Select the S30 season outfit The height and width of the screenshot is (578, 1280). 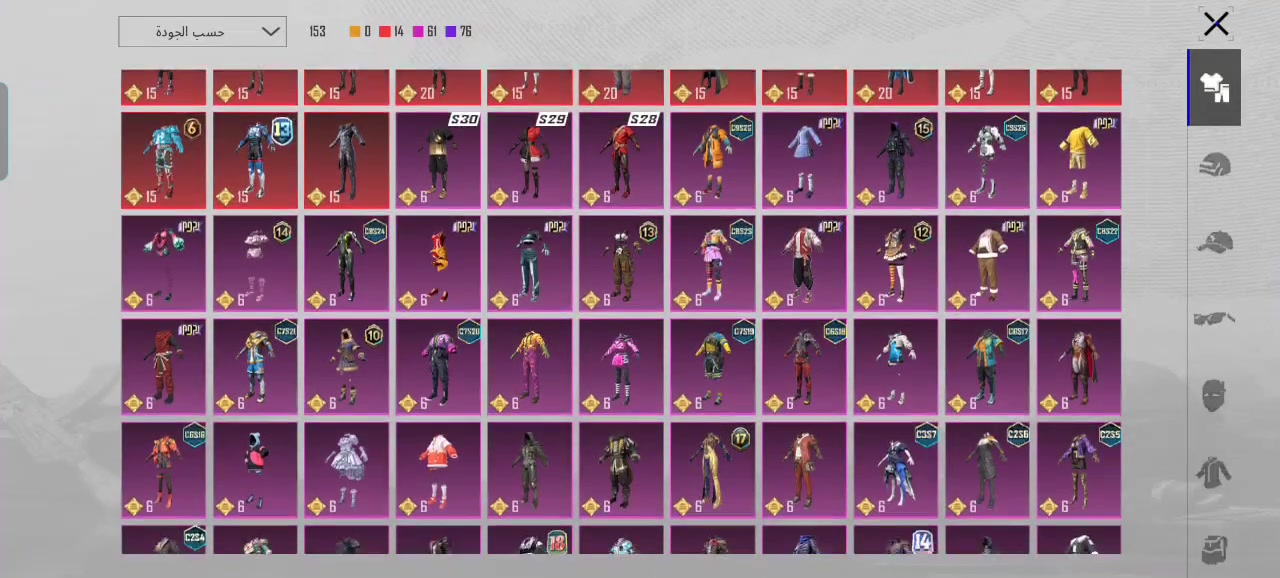point(438,160)
